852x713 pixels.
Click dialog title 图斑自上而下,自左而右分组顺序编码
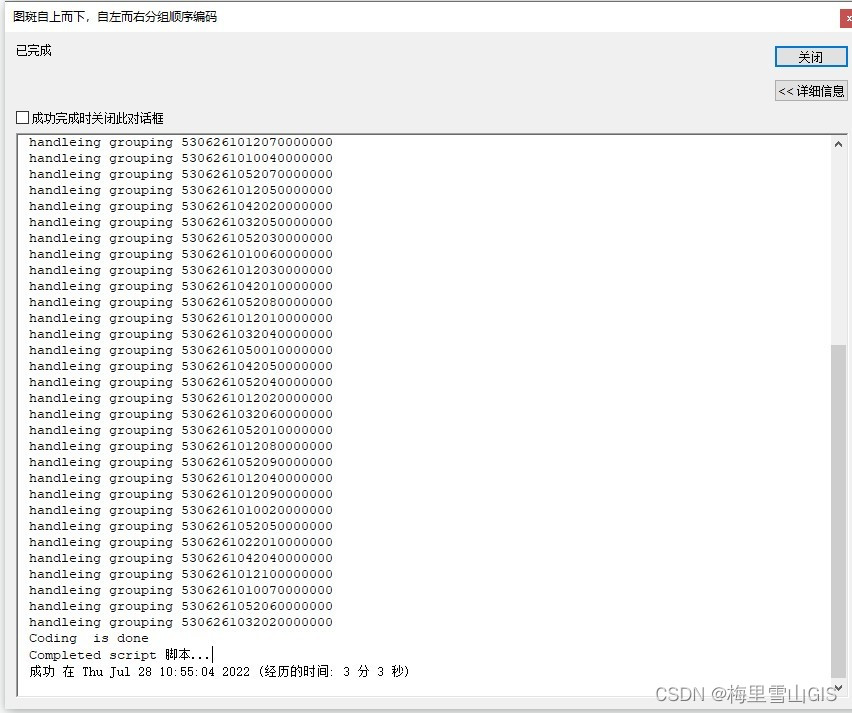click(115, 17)
